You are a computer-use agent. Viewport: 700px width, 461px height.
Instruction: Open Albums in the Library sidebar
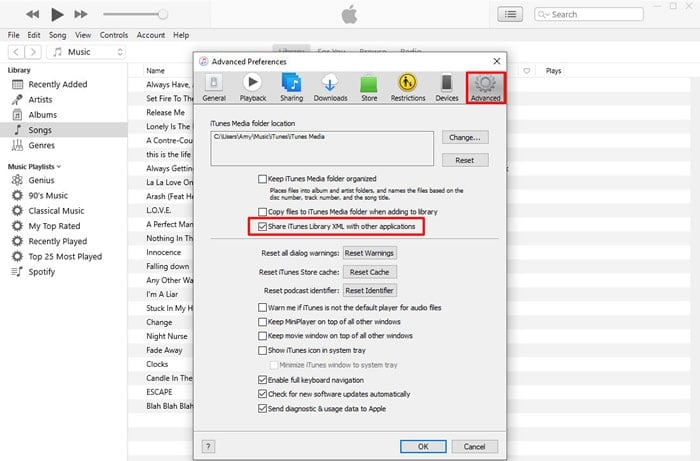tap(42, 115)
